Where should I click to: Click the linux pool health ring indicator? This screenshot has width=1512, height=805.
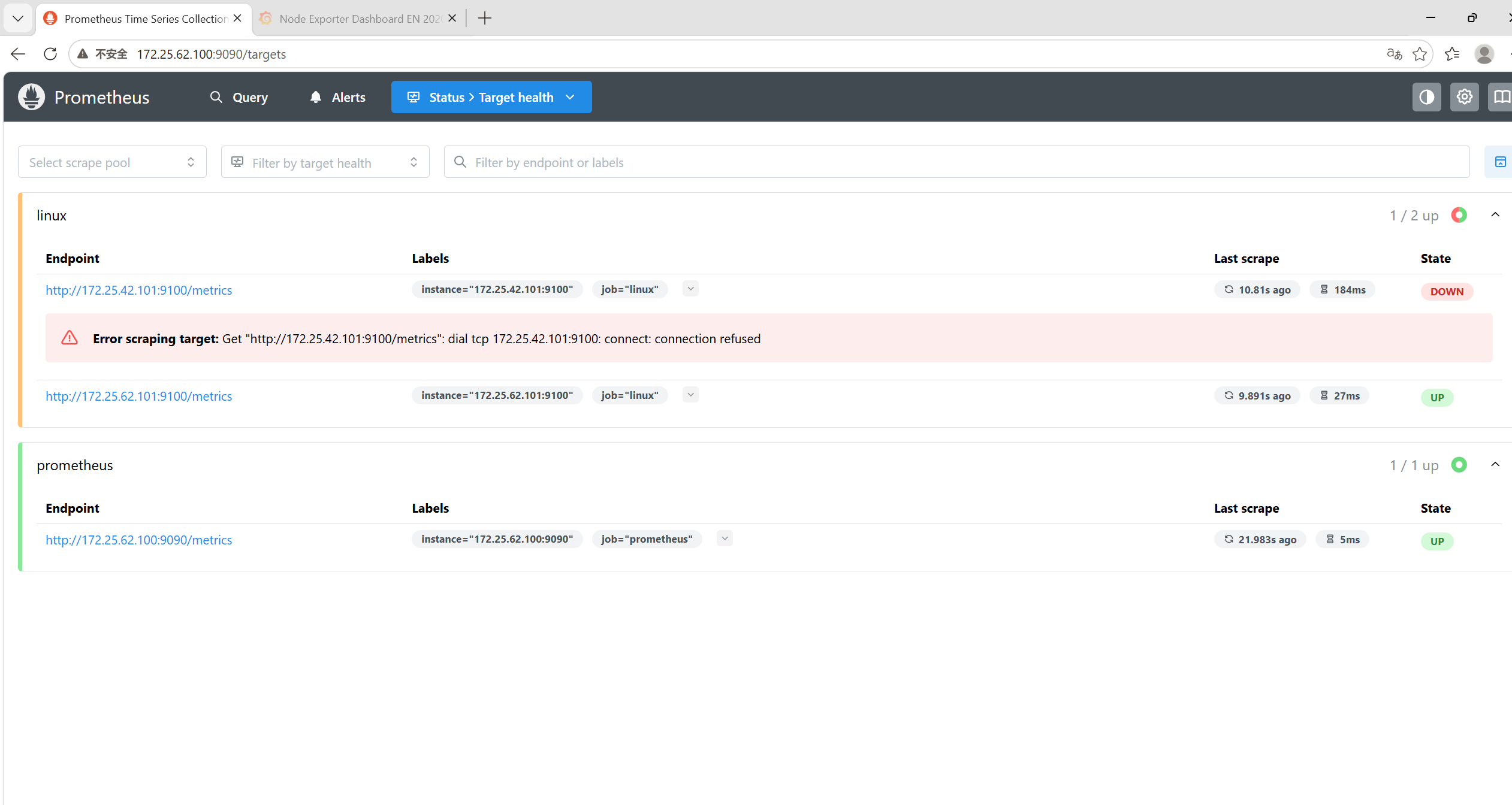point(1459,215)
